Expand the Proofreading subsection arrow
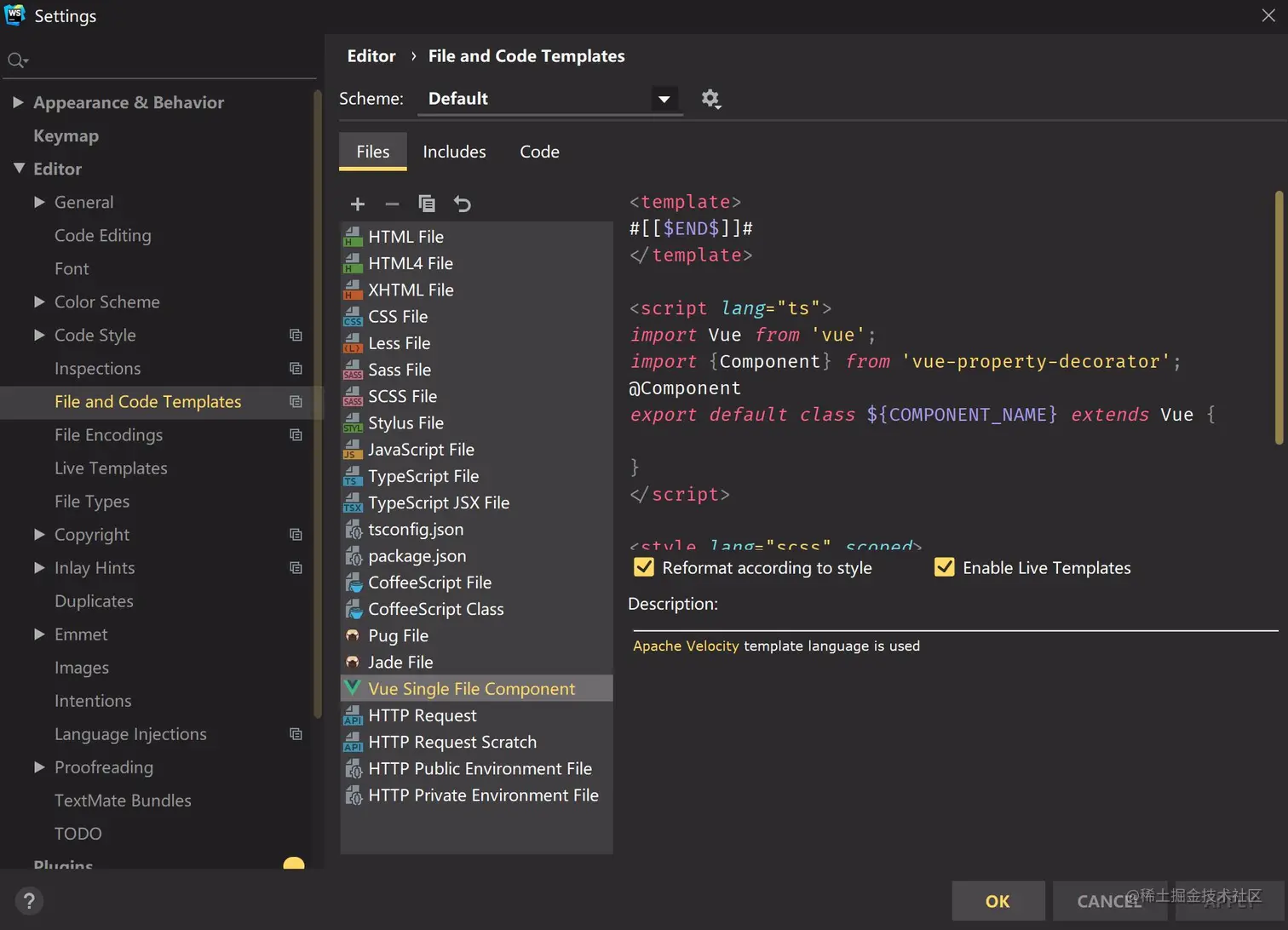Screen dimensions: 1288x930 pyautogui.click(x=39, y=766)
